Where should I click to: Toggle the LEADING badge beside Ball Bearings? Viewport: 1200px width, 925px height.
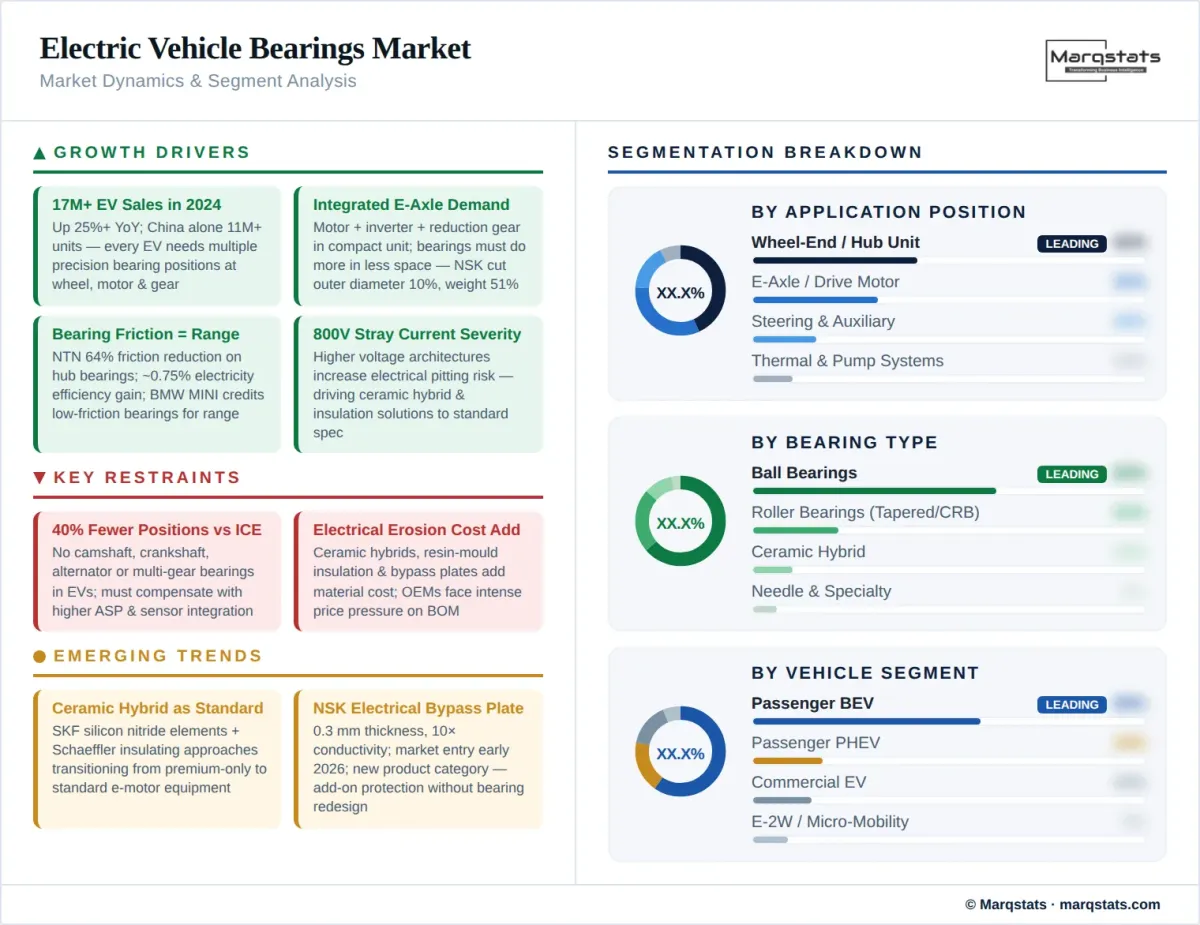tap(1071, 474)
